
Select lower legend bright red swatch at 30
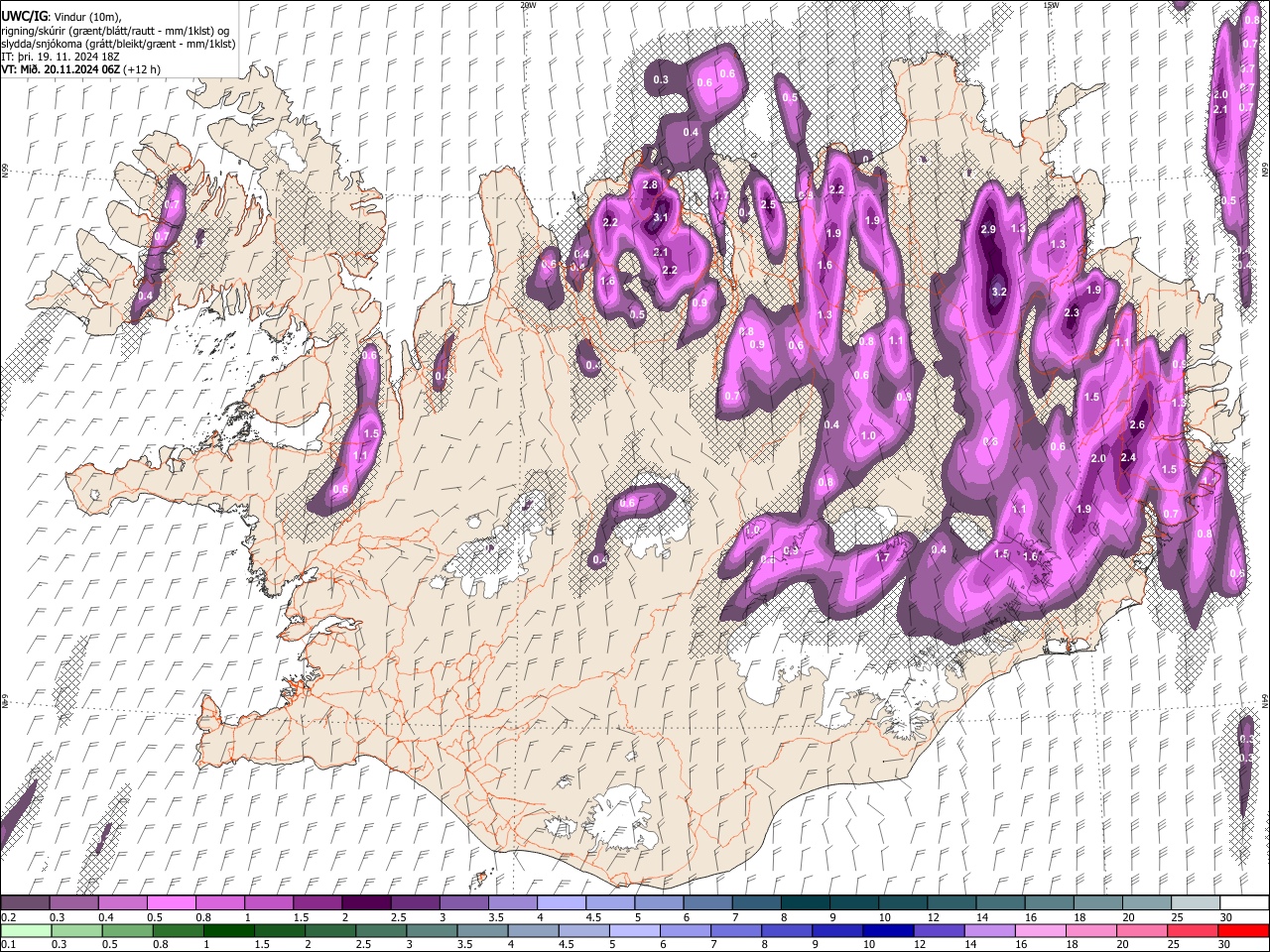[1242, 931]
